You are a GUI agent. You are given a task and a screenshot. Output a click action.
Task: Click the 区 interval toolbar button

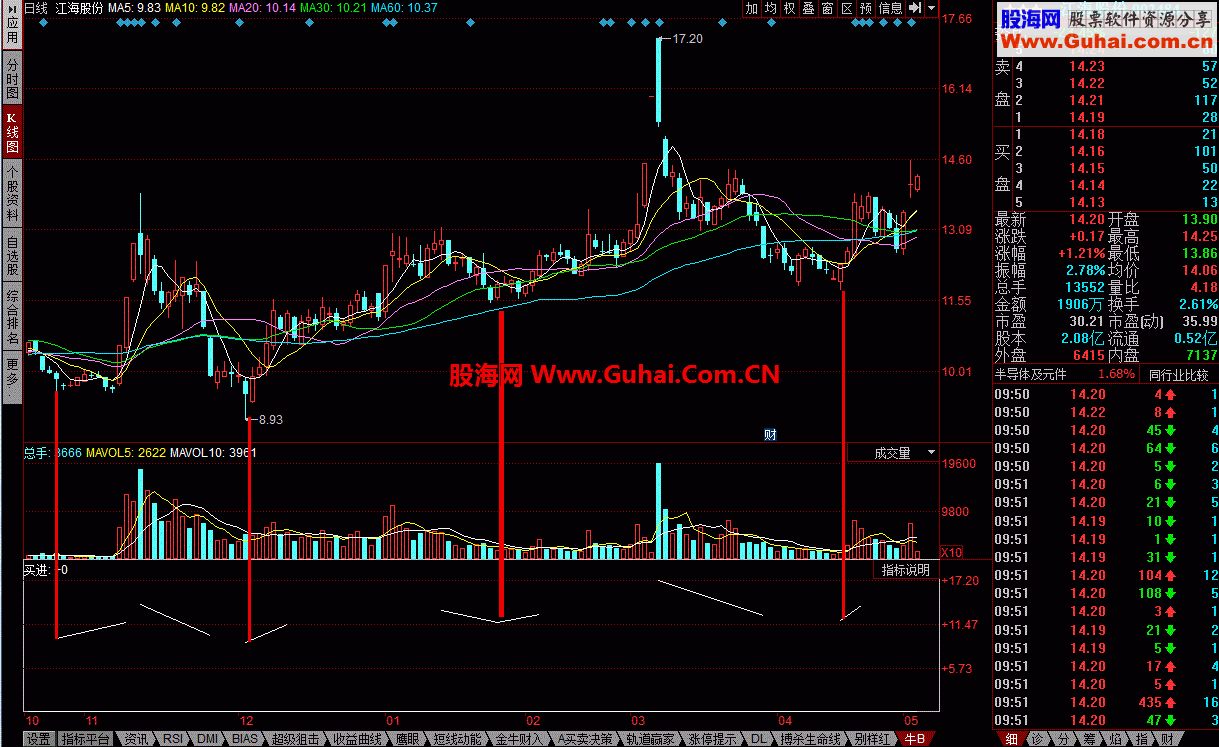coord(847,8)
